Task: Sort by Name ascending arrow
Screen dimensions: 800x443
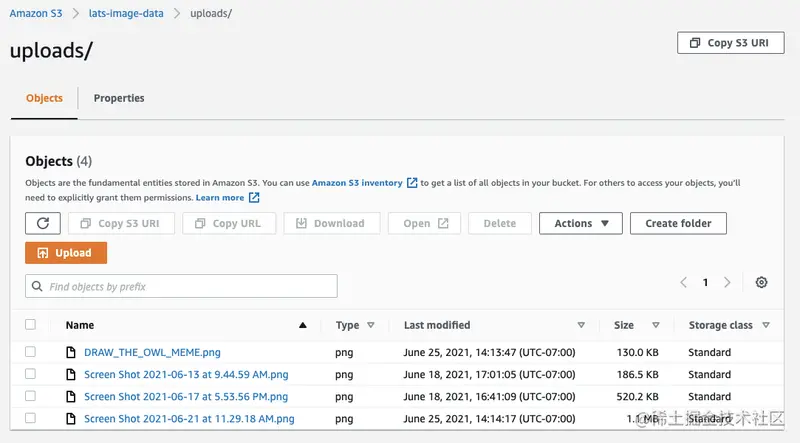Action: 303,325
